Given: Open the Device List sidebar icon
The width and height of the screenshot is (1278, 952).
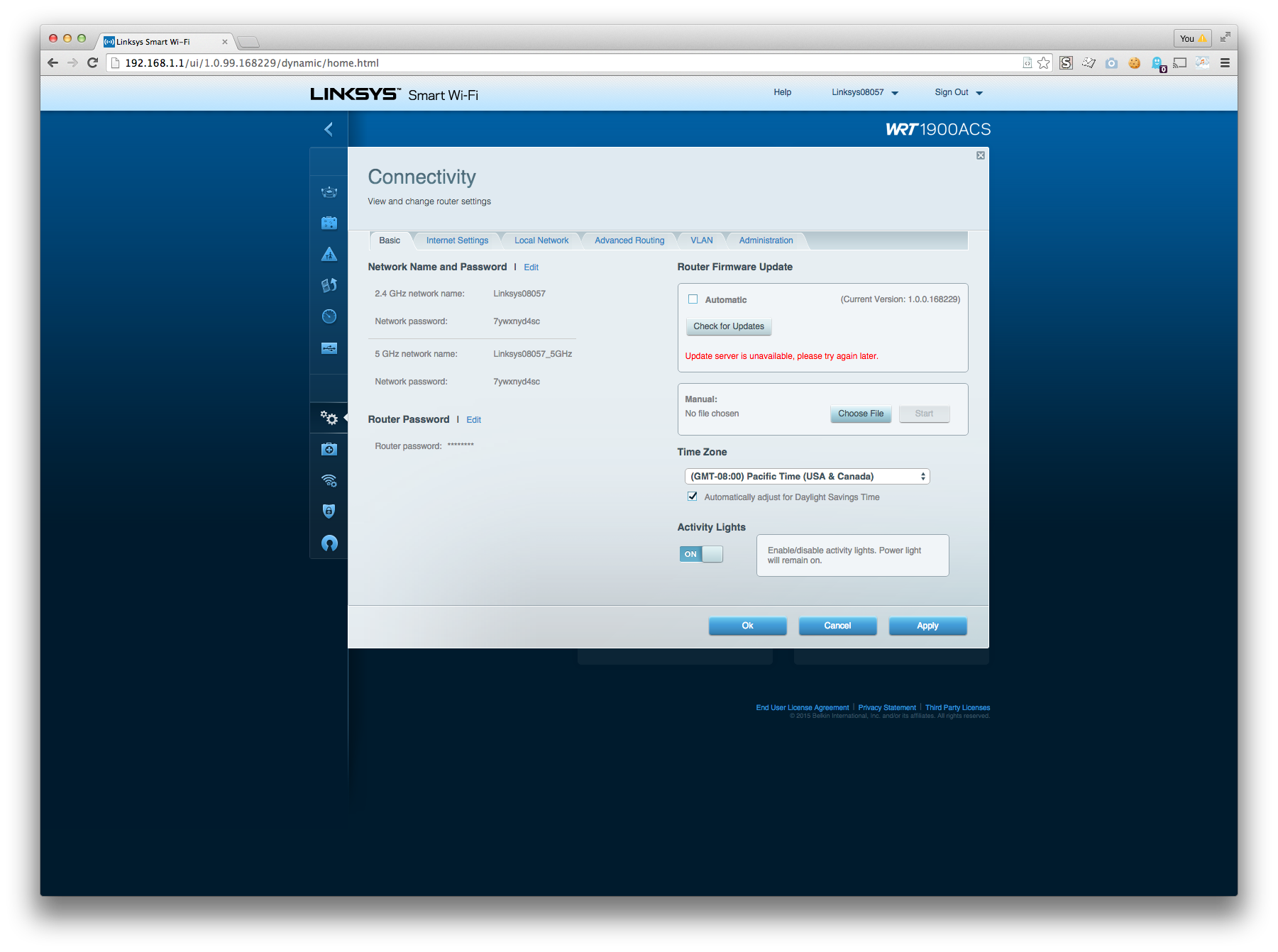Looking at the screenshot, I should coord(329,192).
